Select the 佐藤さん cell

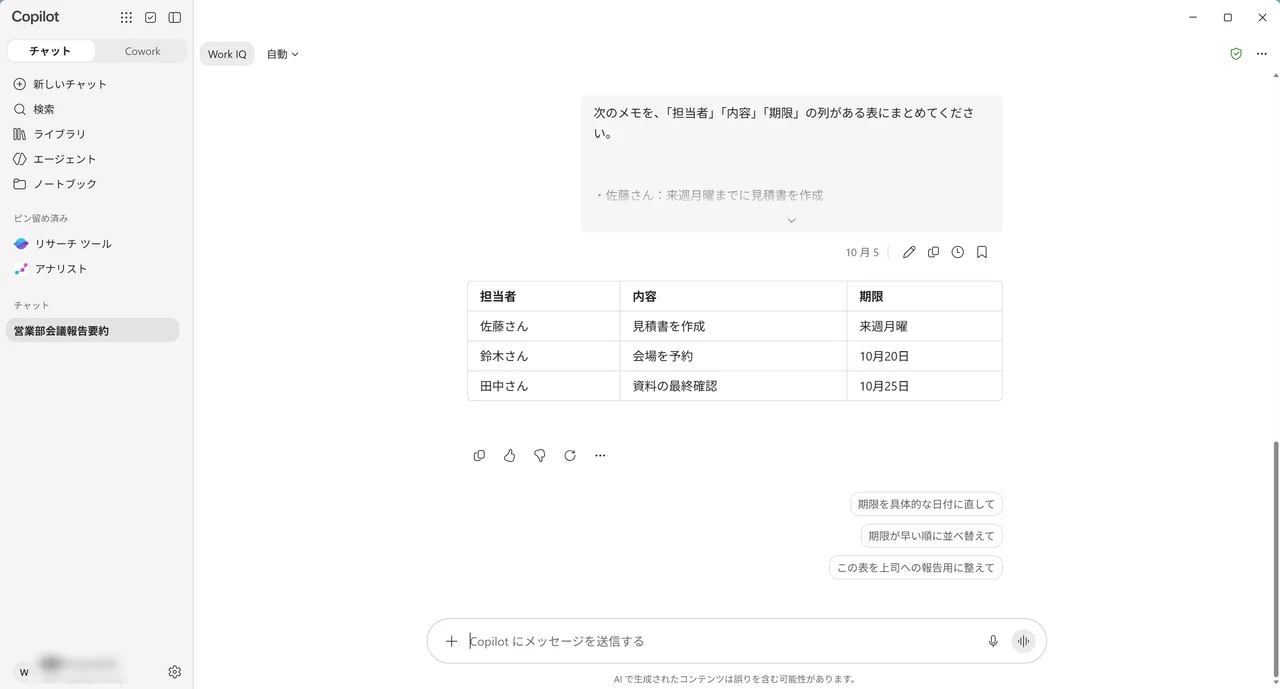544,326
